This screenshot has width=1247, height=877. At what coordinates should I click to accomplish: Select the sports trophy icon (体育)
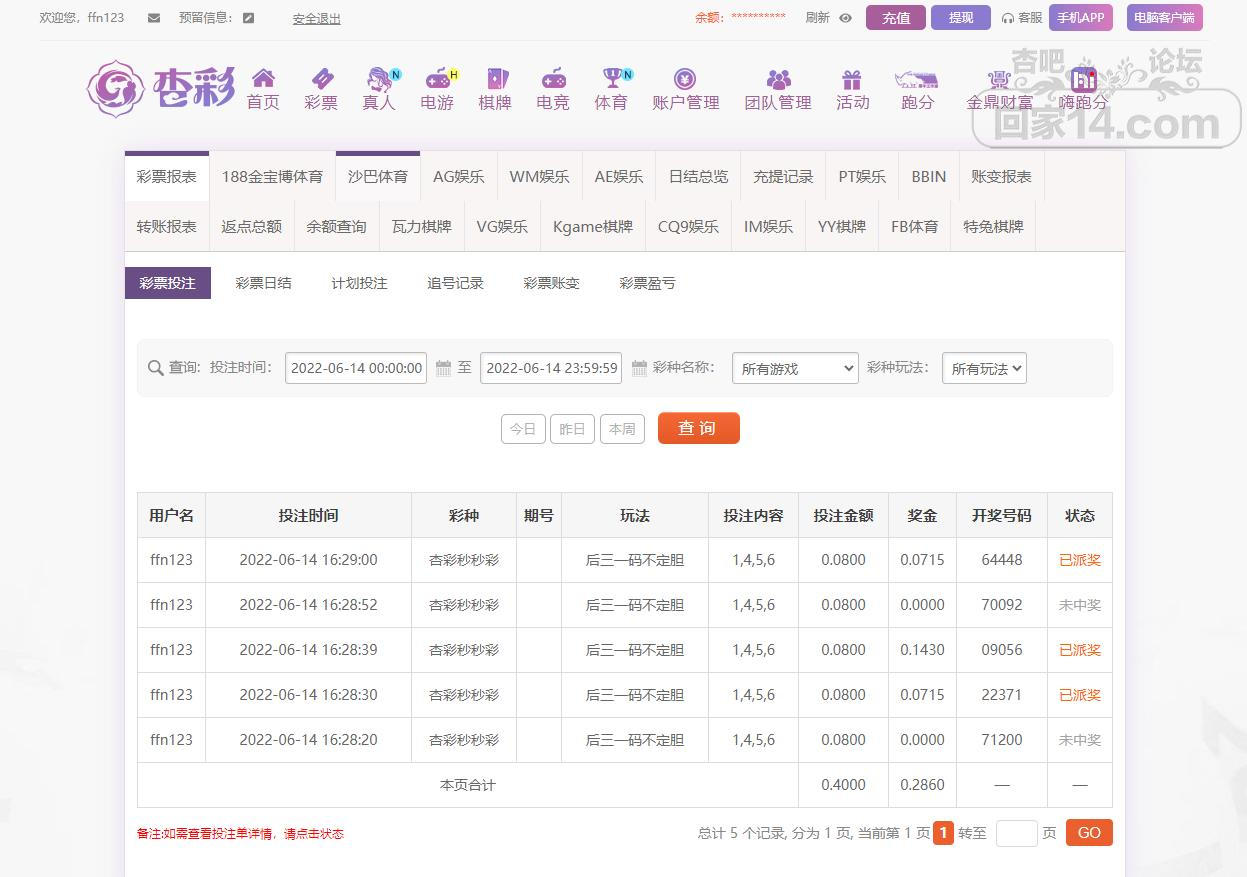pos(611,79)
